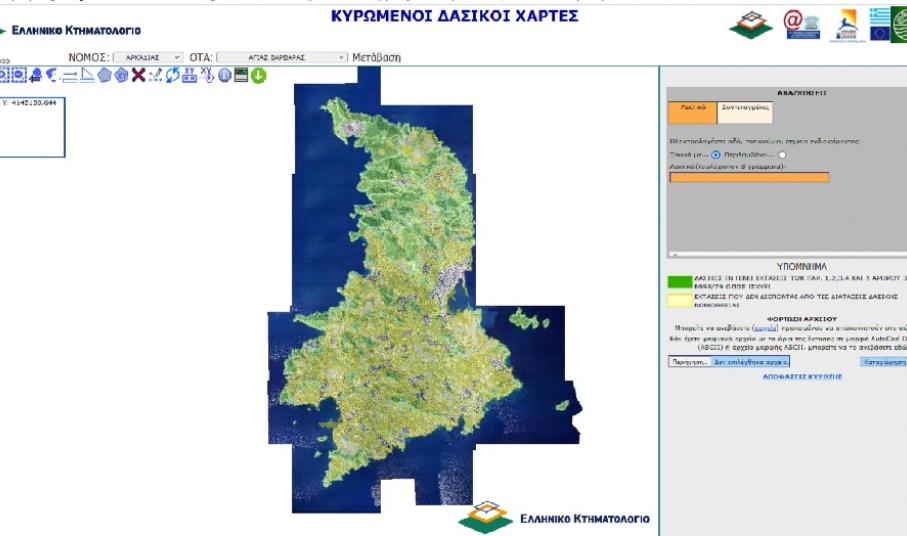Select the second search-mode radio button
The image size is (907, 536).
(782, 155)
